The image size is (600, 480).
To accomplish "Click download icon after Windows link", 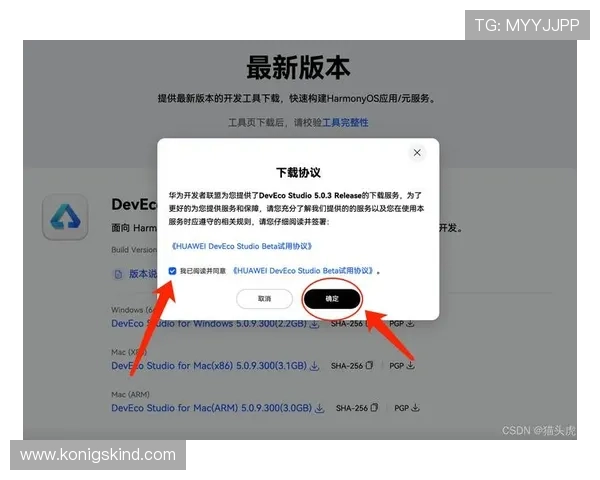I will [314, 324].
